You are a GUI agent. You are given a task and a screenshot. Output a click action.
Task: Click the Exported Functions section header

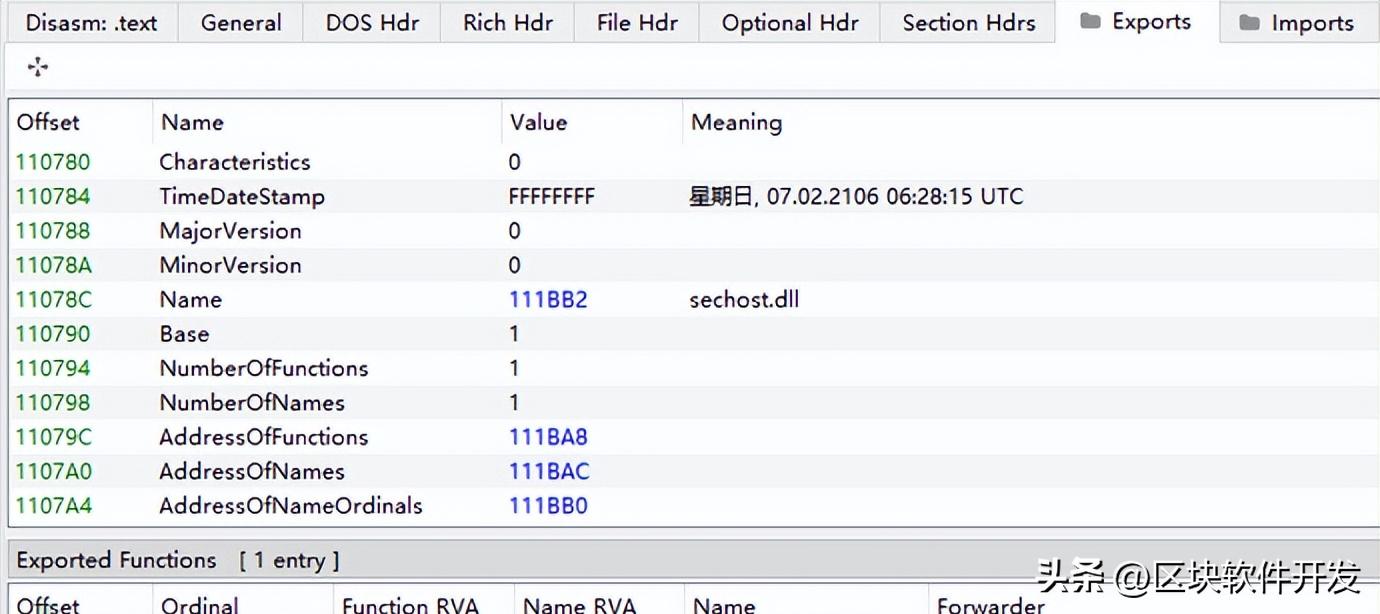pos(116,560)
